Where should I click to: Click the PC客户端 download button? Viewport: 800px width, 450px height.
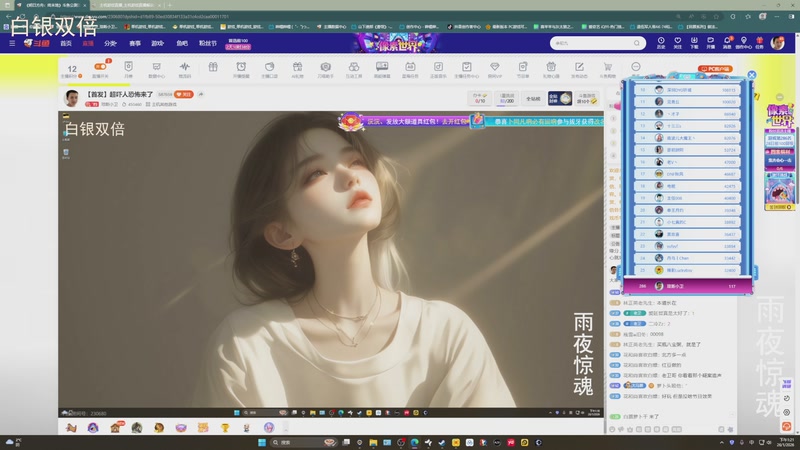coord(716,69)
